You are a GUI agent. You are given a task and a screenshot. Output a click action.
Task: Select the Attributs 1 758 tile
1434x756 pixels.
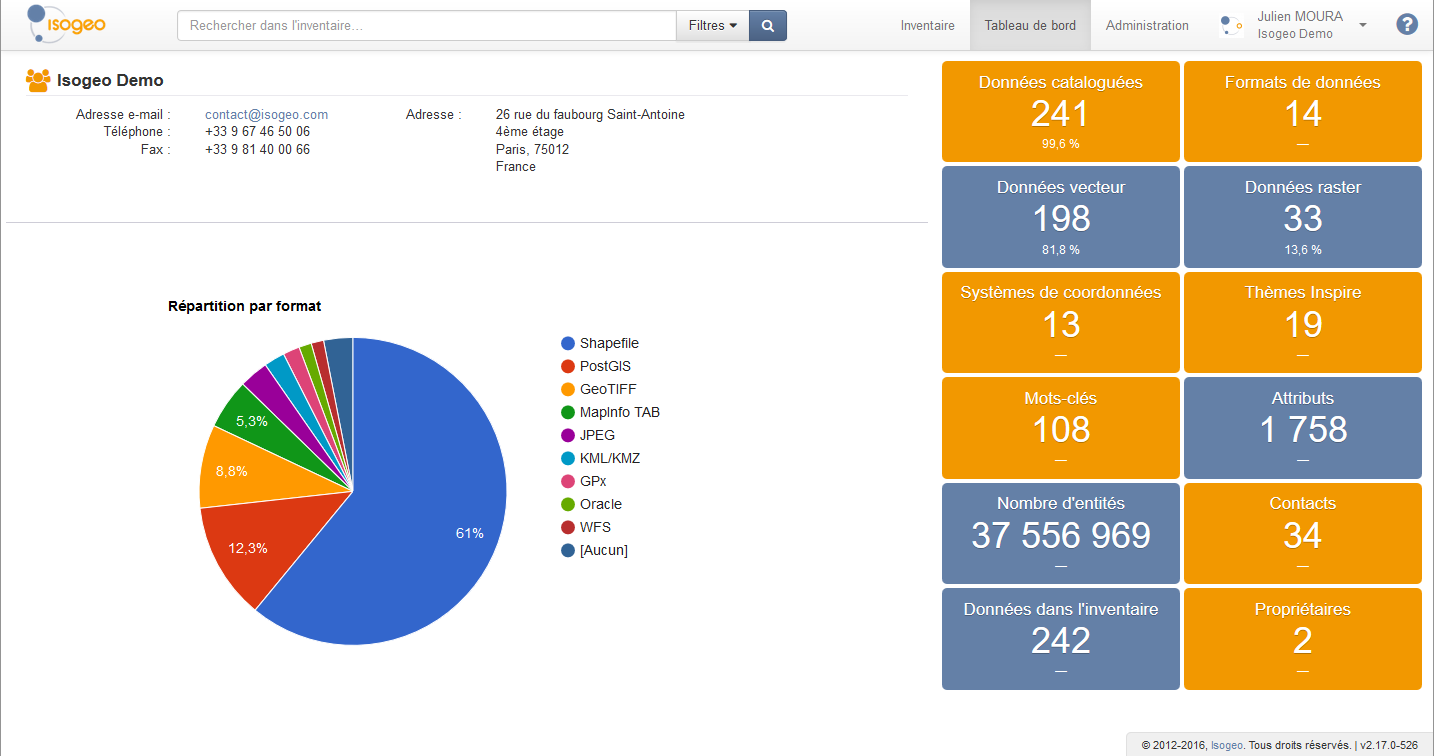point(1303,428)
